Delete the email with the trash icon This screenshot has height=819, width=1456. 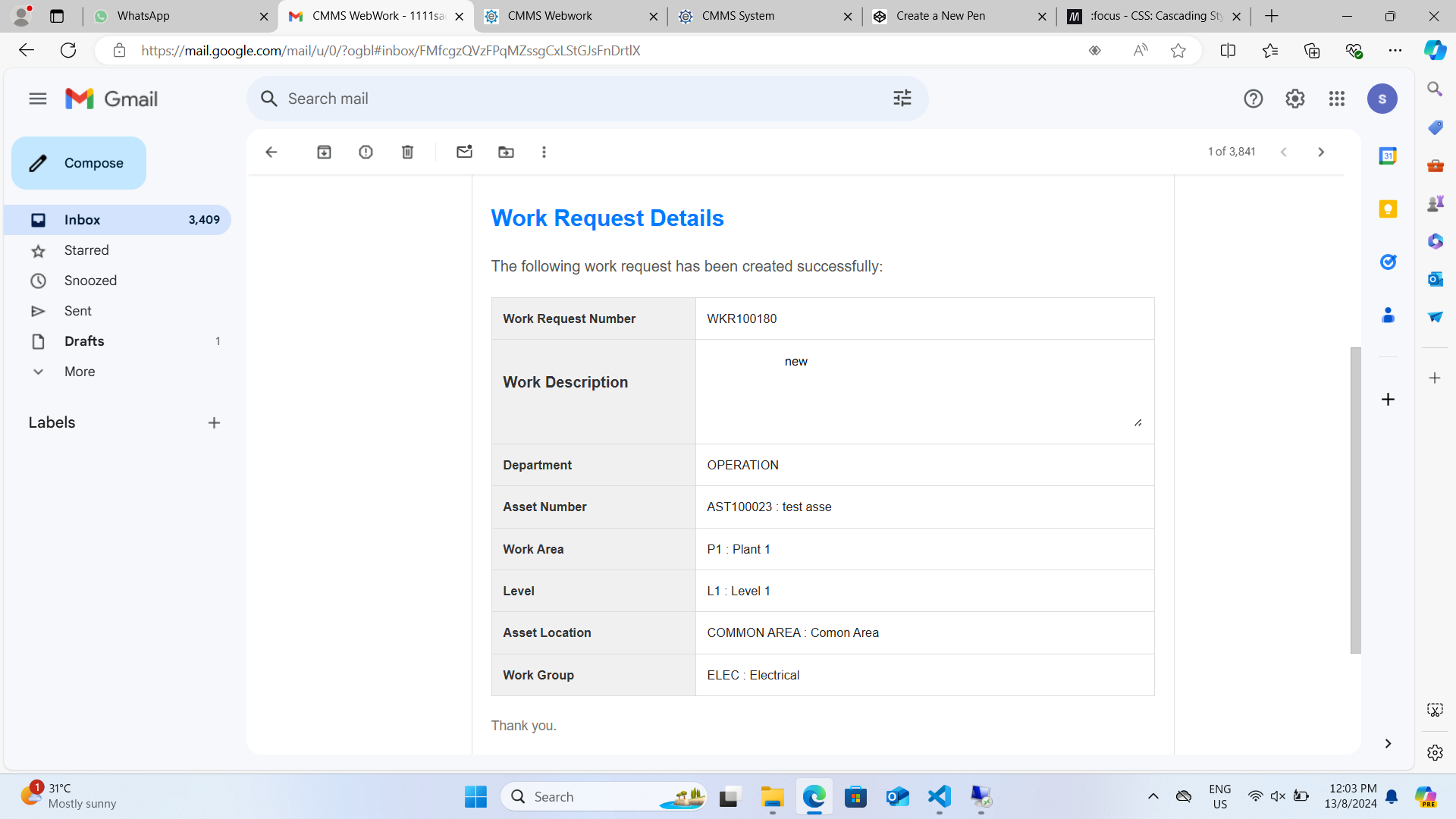(407, 152)
